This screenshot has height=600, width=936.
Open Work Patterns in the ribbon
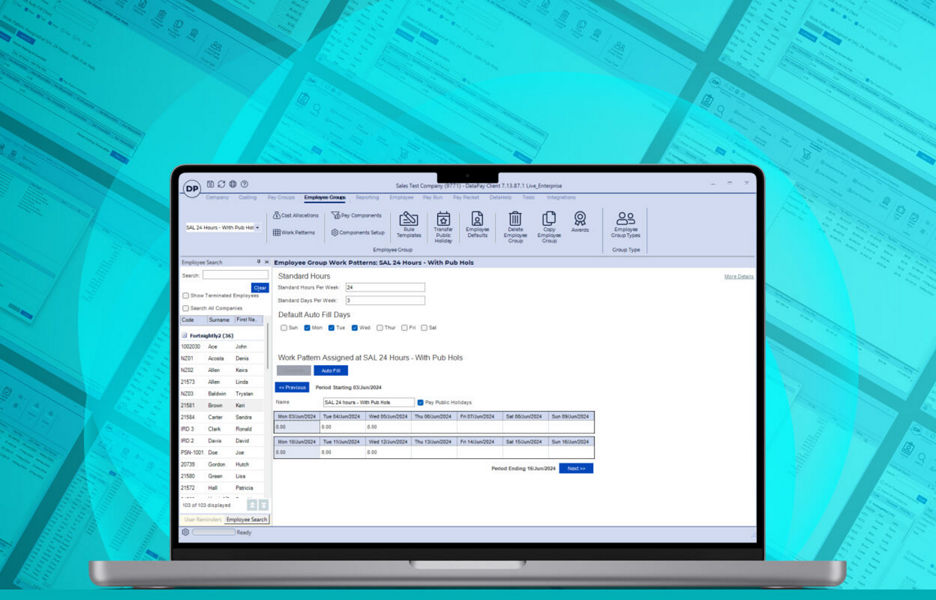click(294, 232)
